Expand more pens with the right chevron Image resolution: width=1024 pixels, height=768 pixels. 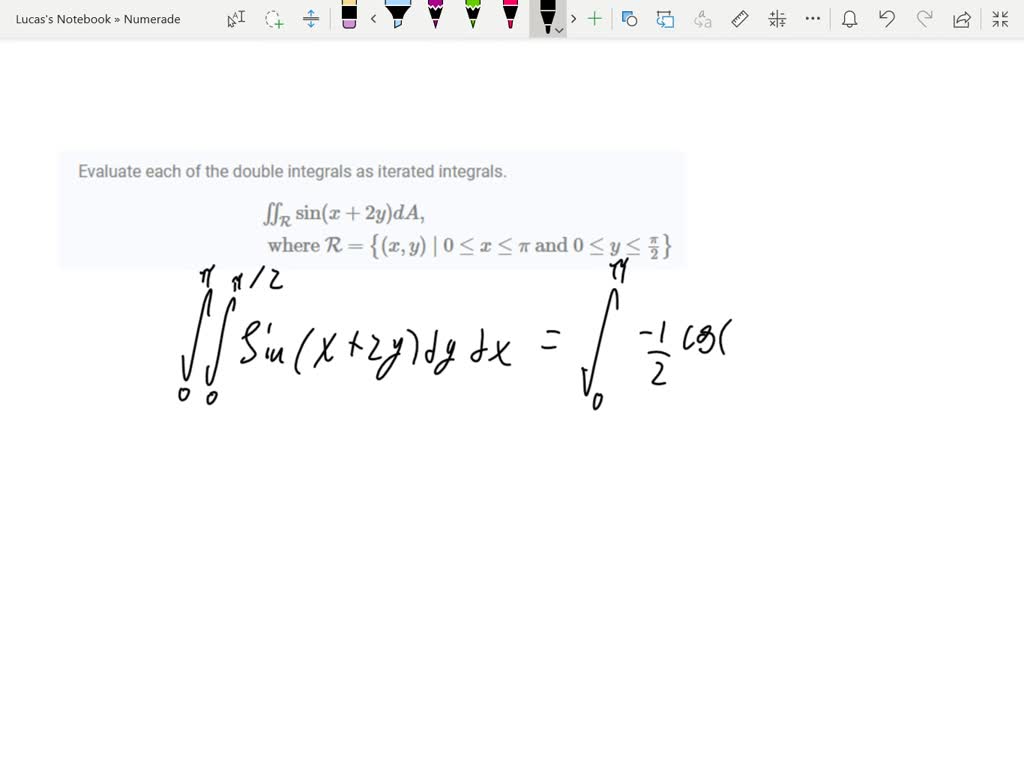pos(573,18)
